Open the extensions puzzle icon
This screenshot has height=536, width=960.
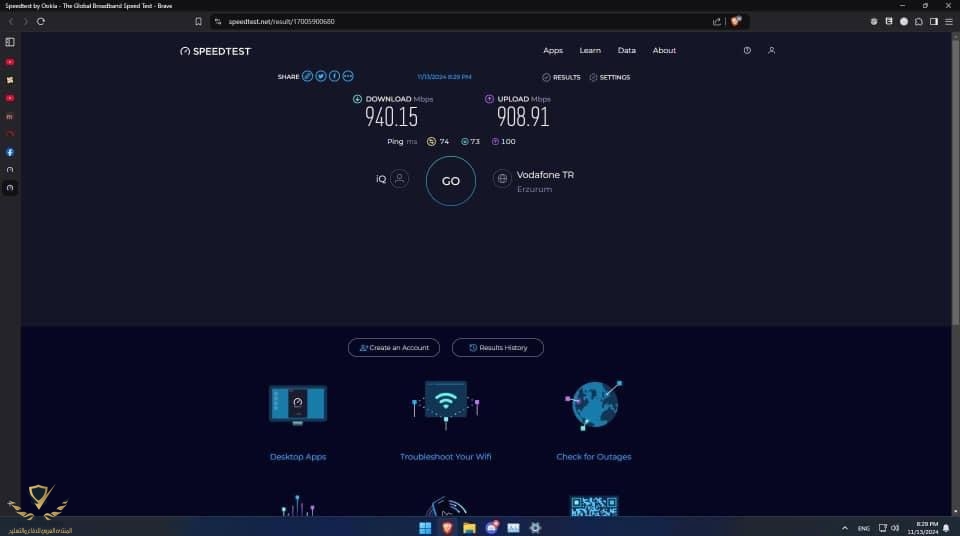[918, 21]
